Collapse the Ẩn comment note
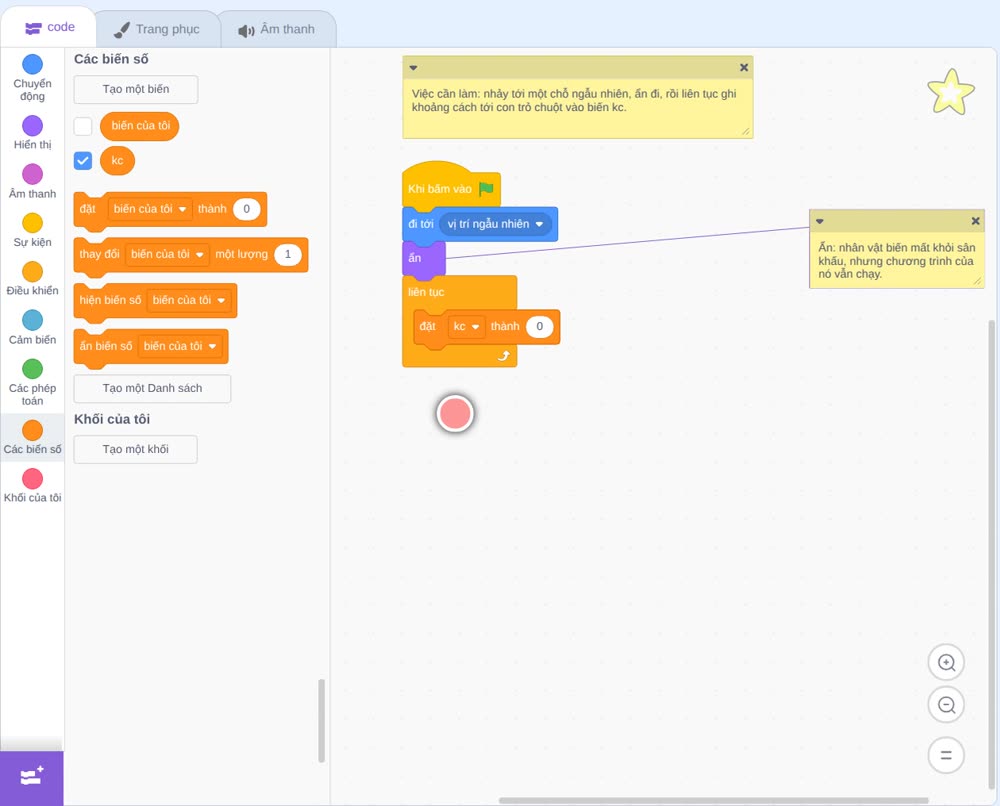 820,221
